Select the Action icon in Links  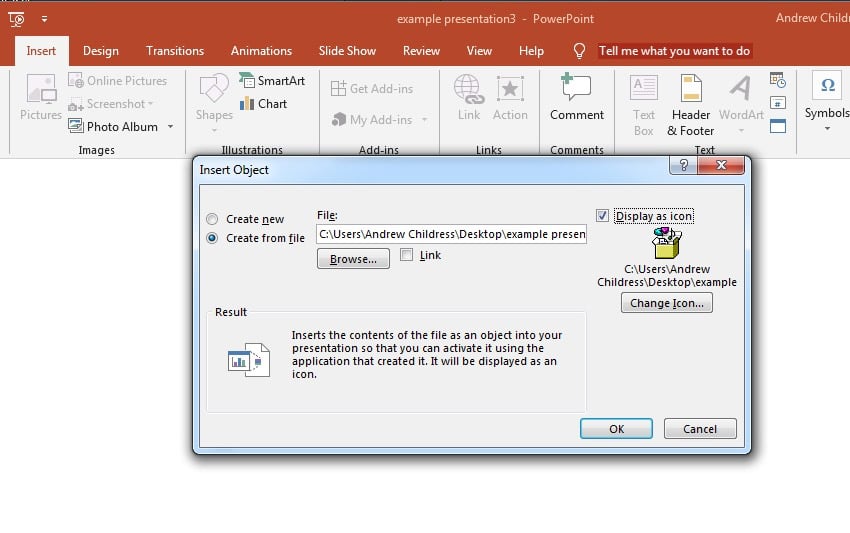coord(510,89)
